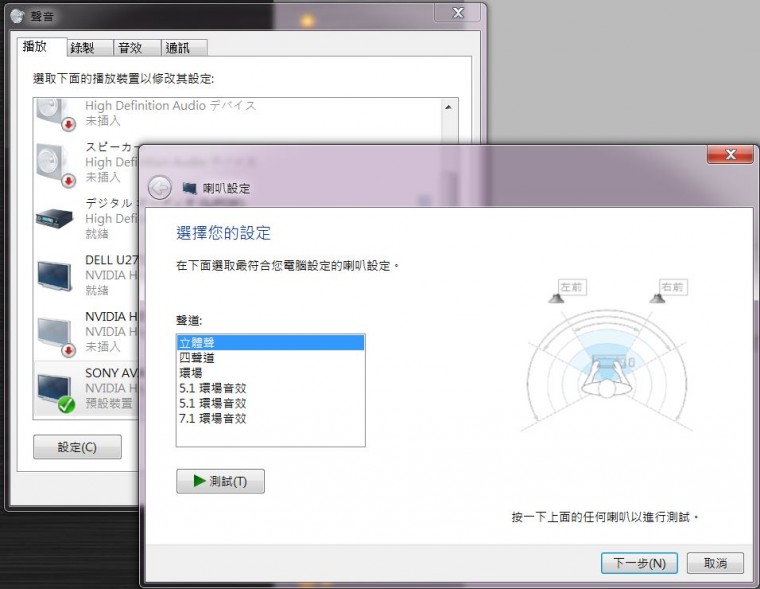Click the speaker setup (喇叭設定) title icon

189,188
